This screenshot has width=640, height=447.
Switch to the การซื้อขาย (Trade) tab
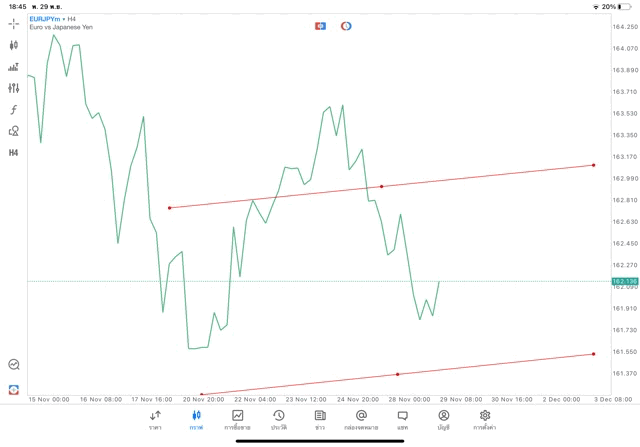click(x=237, y=420)
